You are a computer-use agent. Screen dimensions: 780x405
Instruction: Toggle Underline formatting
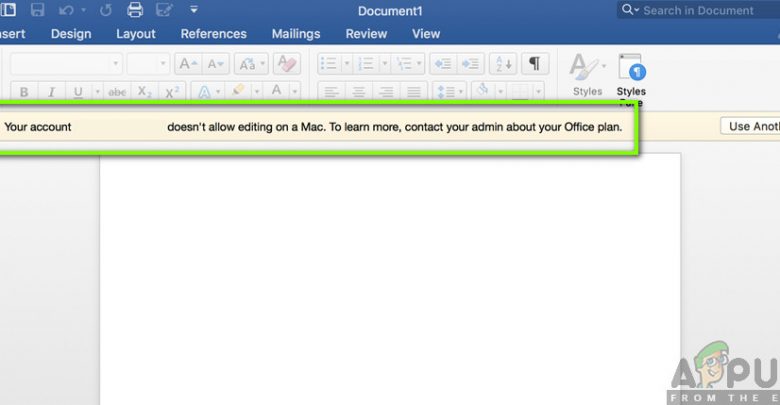click(x=78, y=92)
